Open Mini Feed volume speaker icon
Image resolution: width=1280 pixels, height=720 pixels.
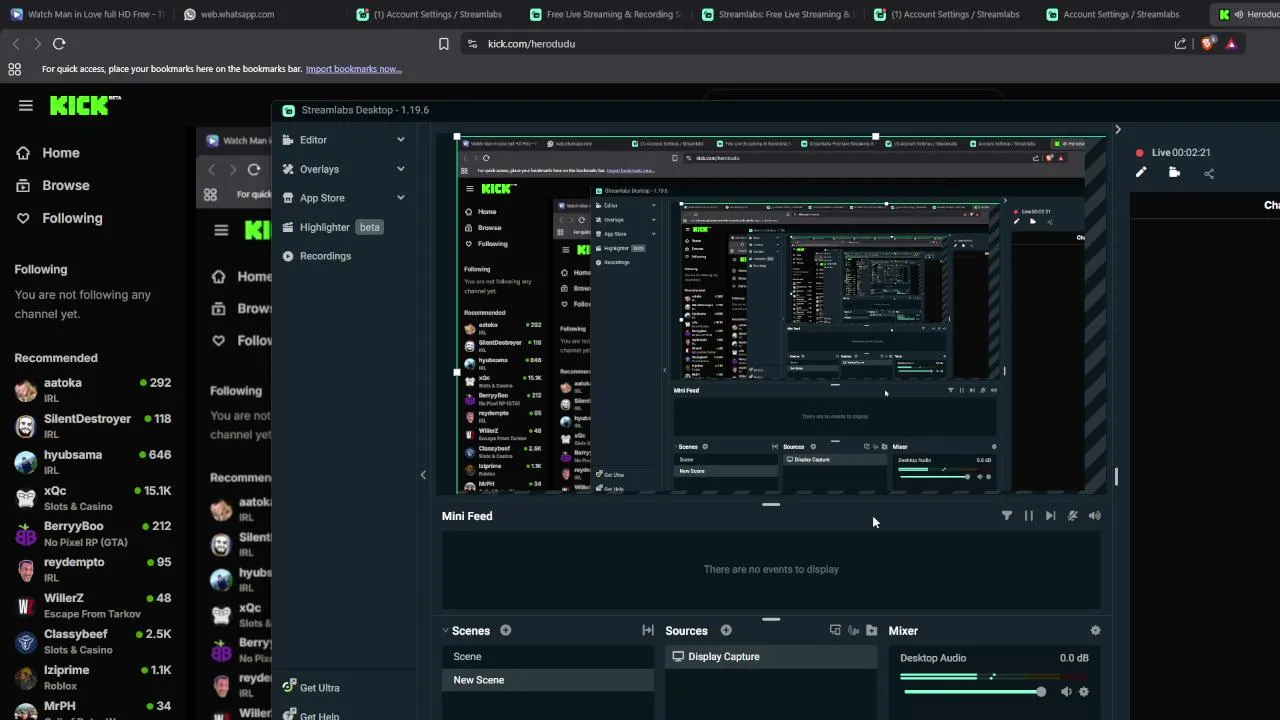pyautogui.click(x=1095, y=516)
